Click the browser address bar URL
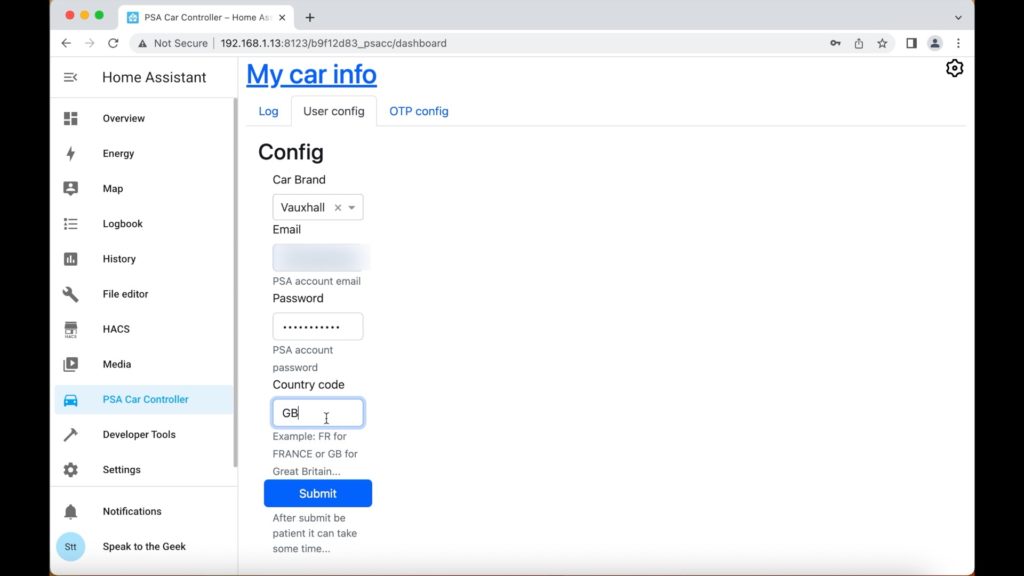Screen dimensions: 1024x576 (x=334, y=43)
